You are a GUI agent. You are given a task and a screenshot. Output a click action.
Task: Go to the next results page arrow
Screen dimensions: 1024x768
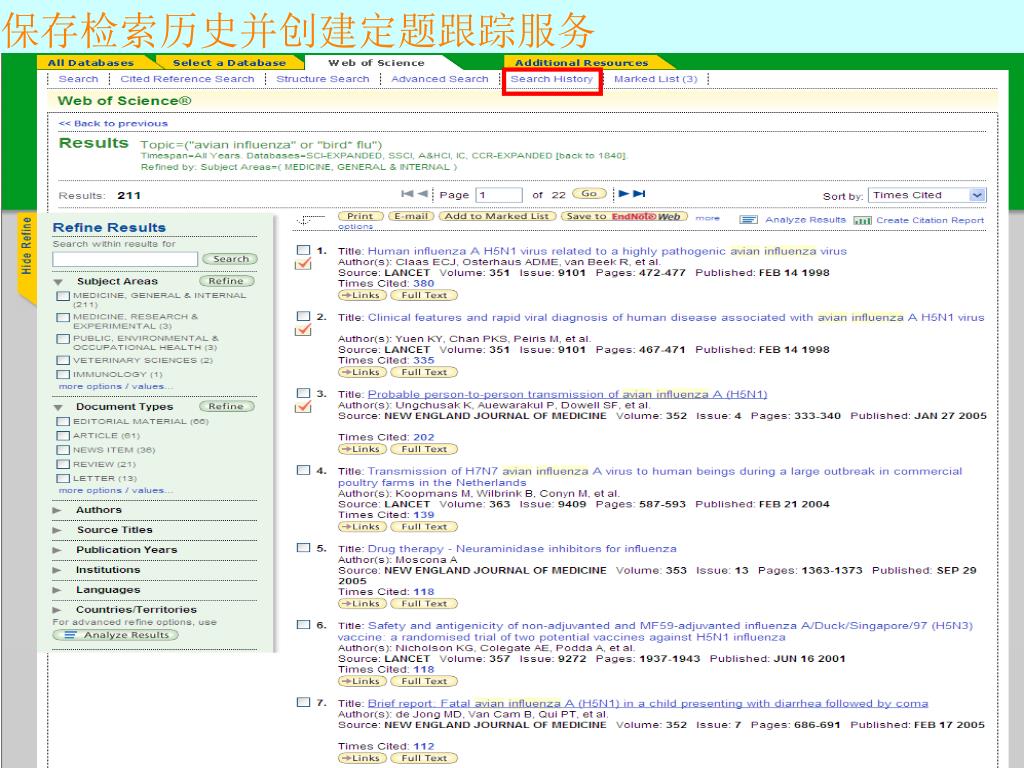pyautogui.click(x=623, y=195)
